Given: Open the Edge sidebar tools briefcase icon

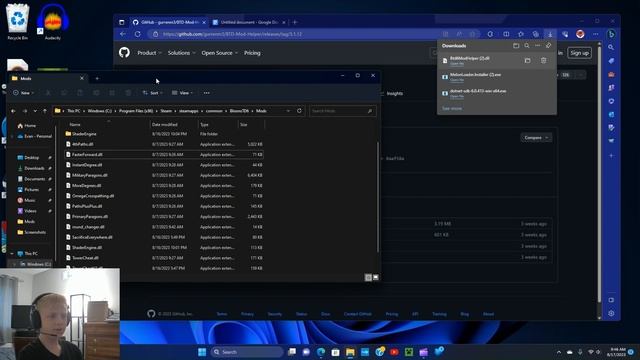Looking at the screenshot, I should pos(611,74).
